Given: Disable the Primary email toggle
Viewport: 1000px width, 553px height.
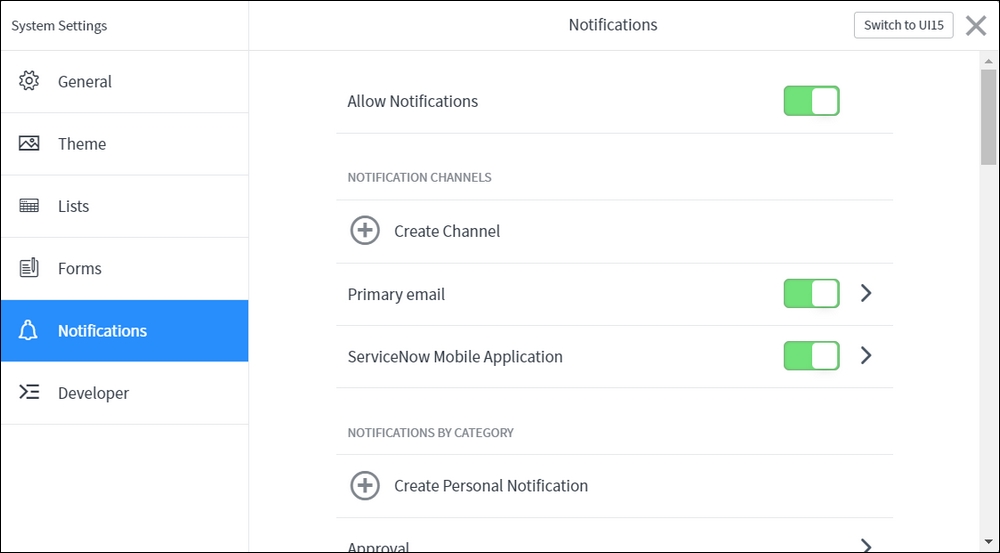Looking at the screenshot, I should 811,293.
